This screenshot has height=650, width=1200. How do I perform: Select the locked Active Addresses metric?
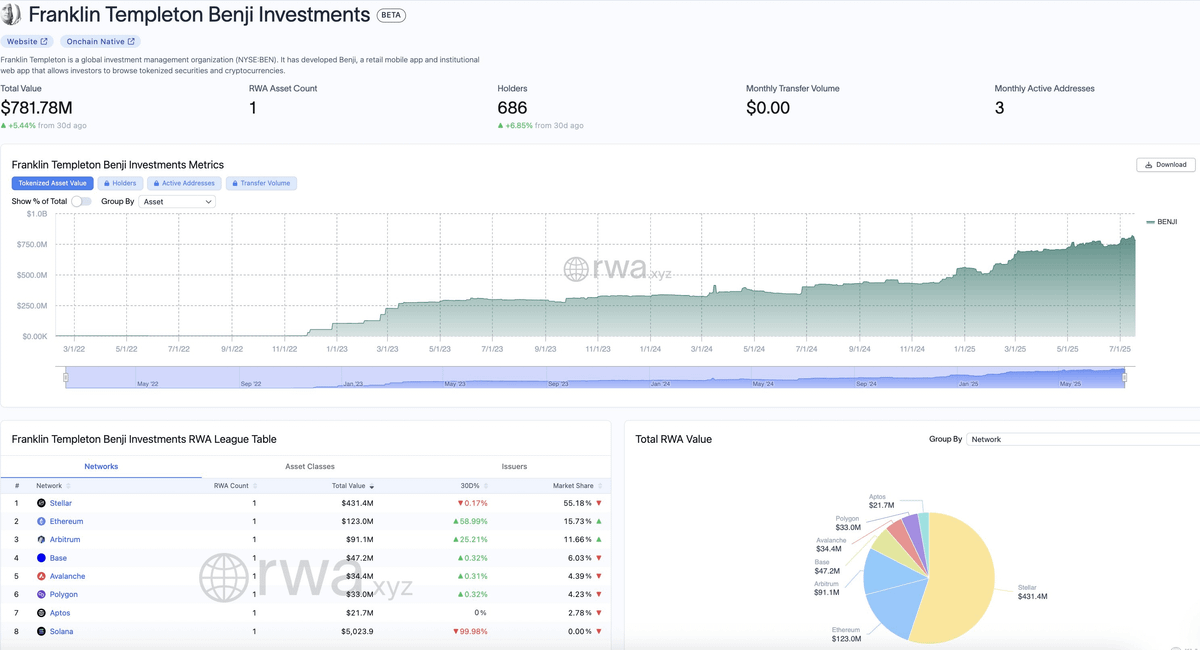tap(184, 183)
